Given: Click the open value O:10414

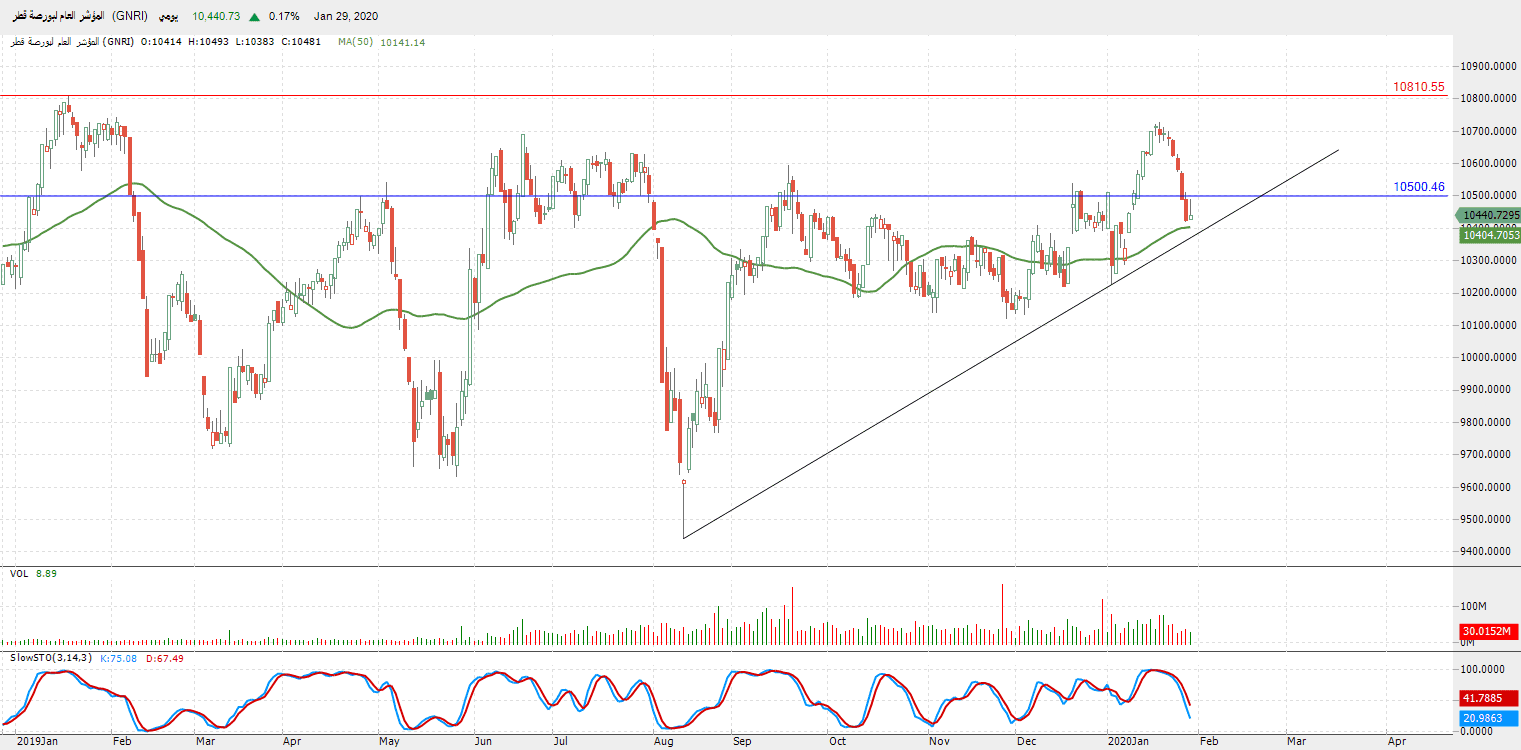Looking at the screenshot, I should point(160,42).
